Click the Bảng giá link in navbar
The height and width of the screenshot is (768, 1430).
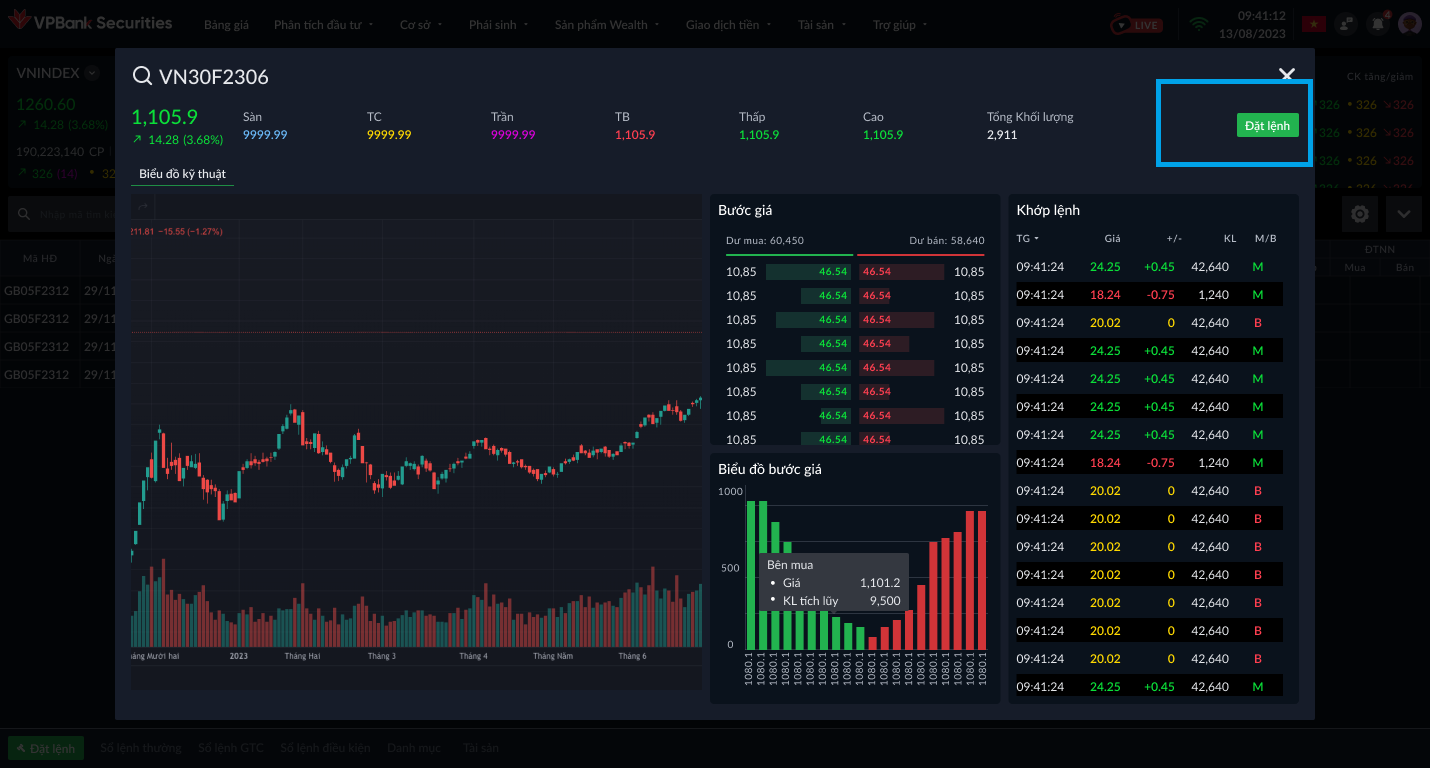[x=226, y=25]
